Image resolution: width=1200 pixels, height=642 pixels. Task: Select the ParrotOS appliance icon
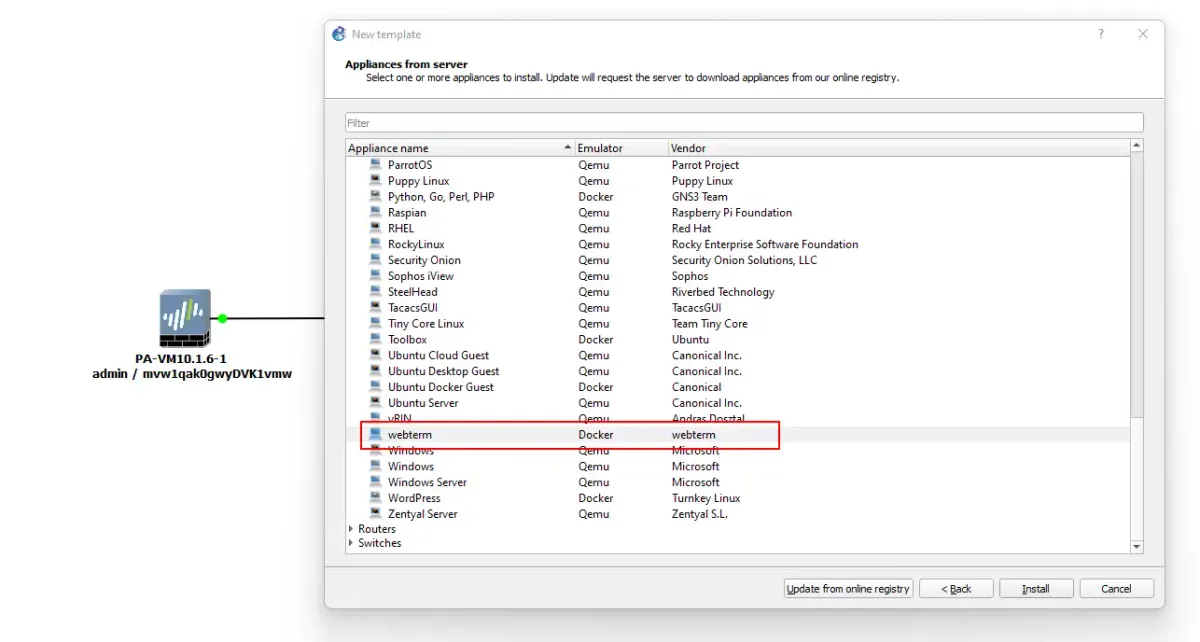point(375,165)
